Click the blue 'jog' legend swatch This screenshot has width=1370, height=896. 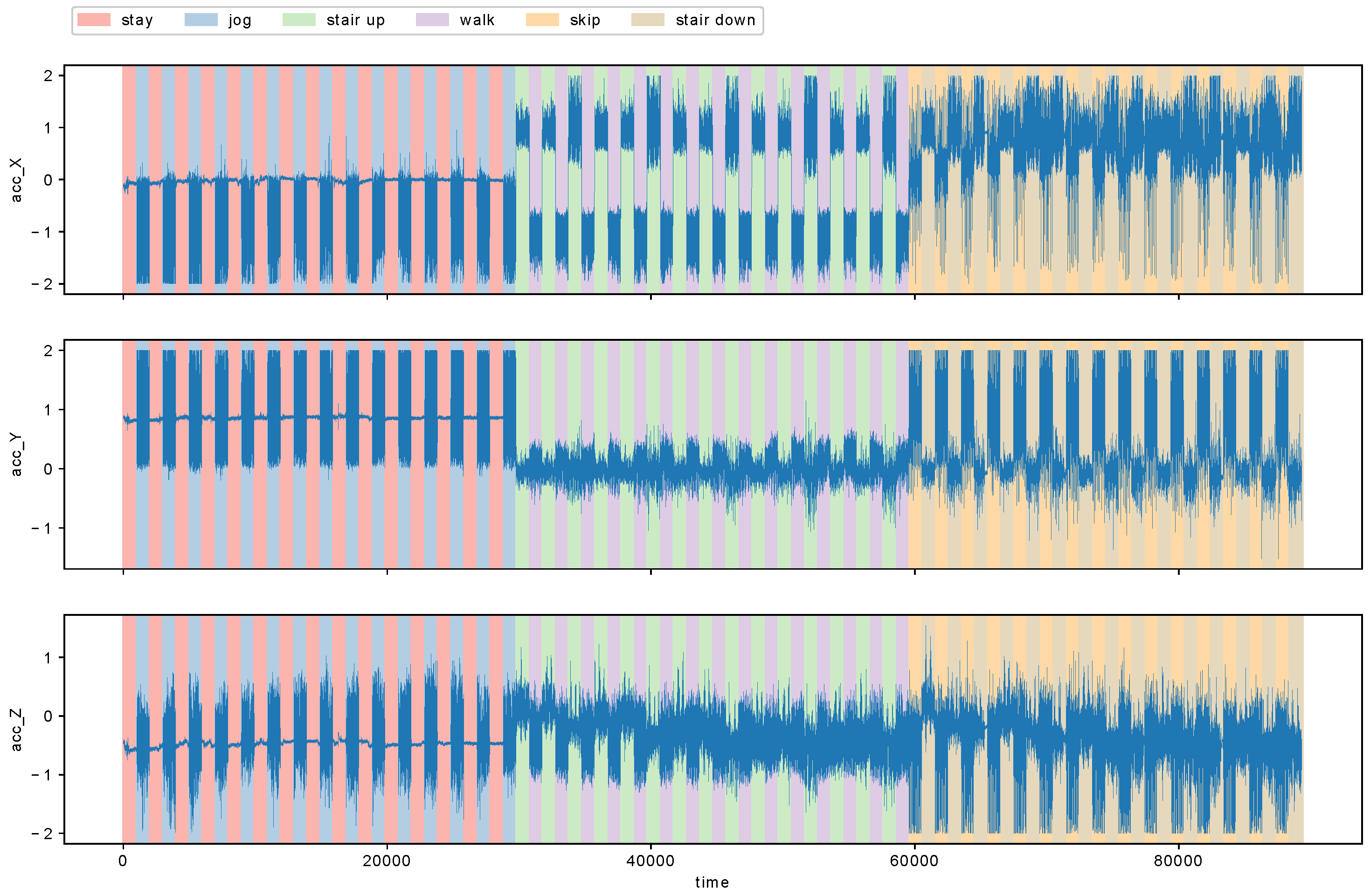pos(201,20)
